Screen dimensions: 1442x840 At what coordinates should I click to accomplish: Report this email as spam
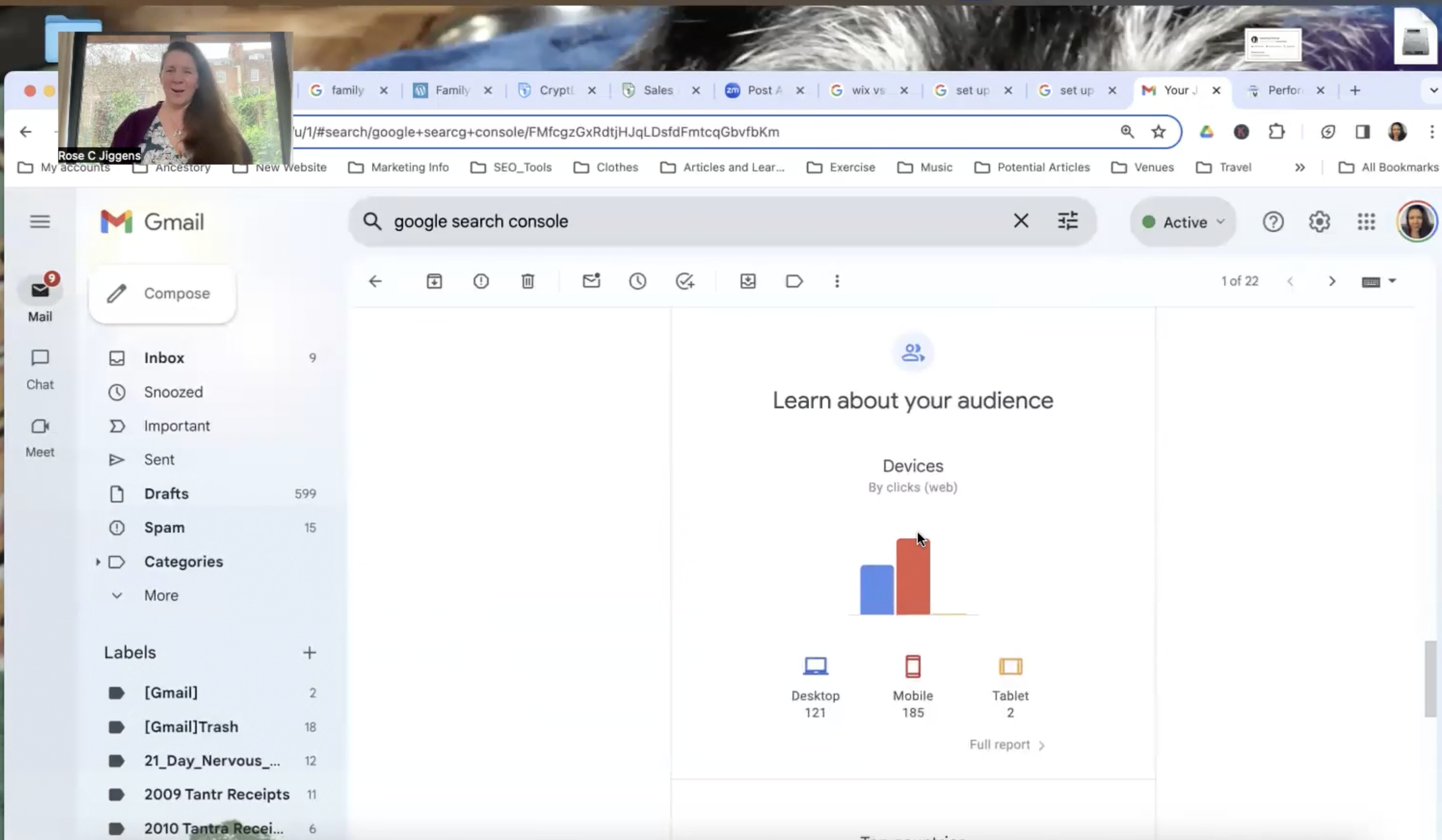[481, 281]
